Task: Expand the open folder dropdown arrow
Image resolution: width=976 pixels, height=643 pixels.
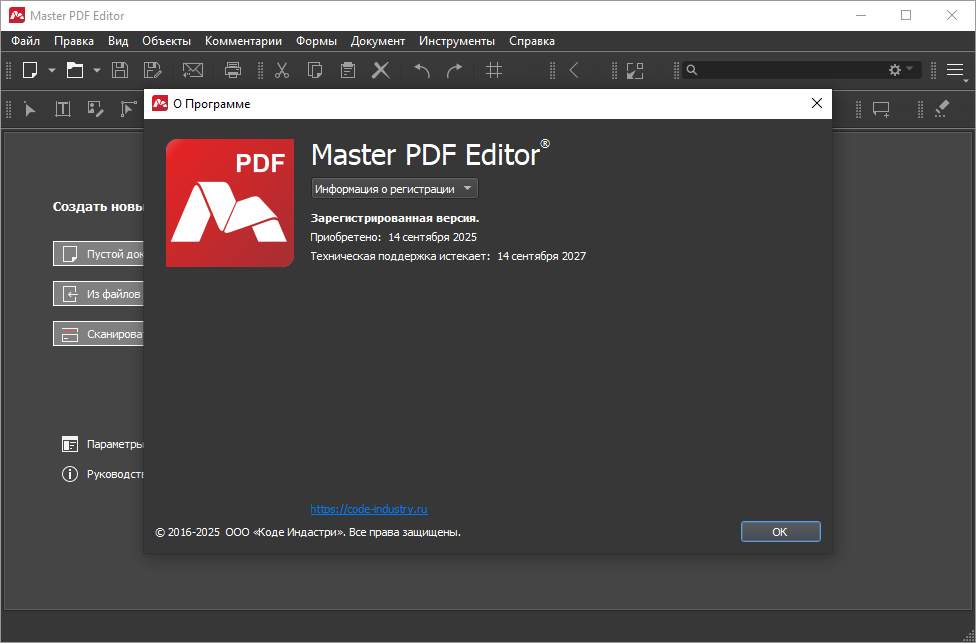Action: coord(96,70)
